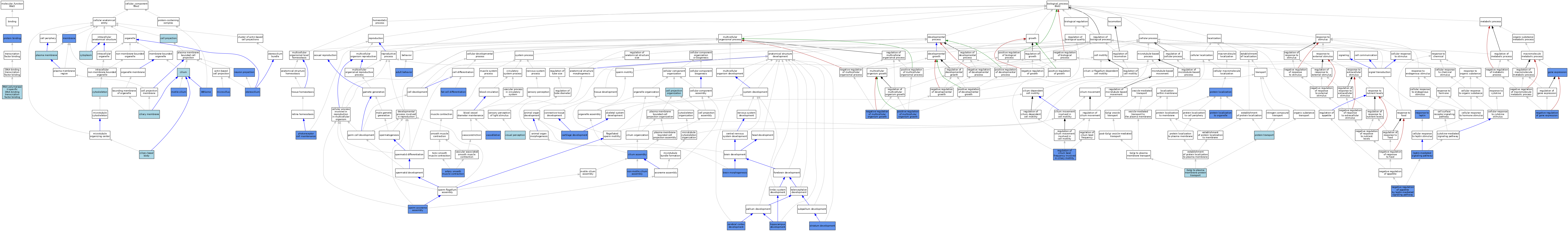Viewport: 1568px width, 231px height.
Task: Click the 'cytoplasm' node
Action: [86, 55]
